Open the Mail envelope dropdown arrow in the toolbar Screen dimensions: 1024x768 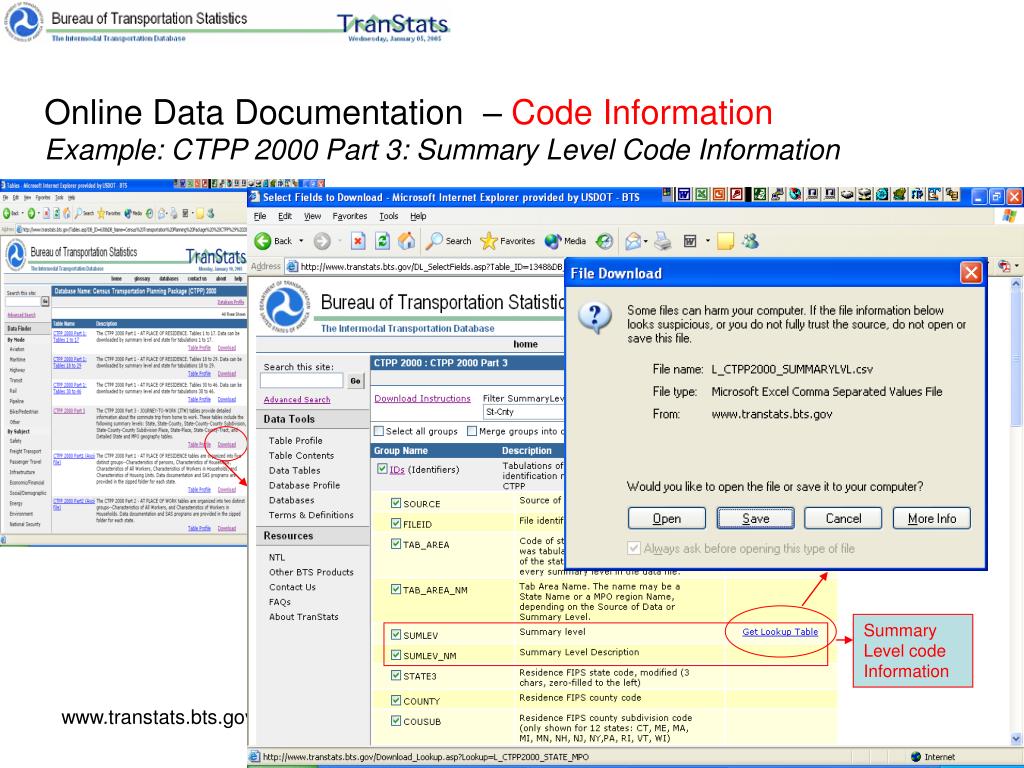645,242
